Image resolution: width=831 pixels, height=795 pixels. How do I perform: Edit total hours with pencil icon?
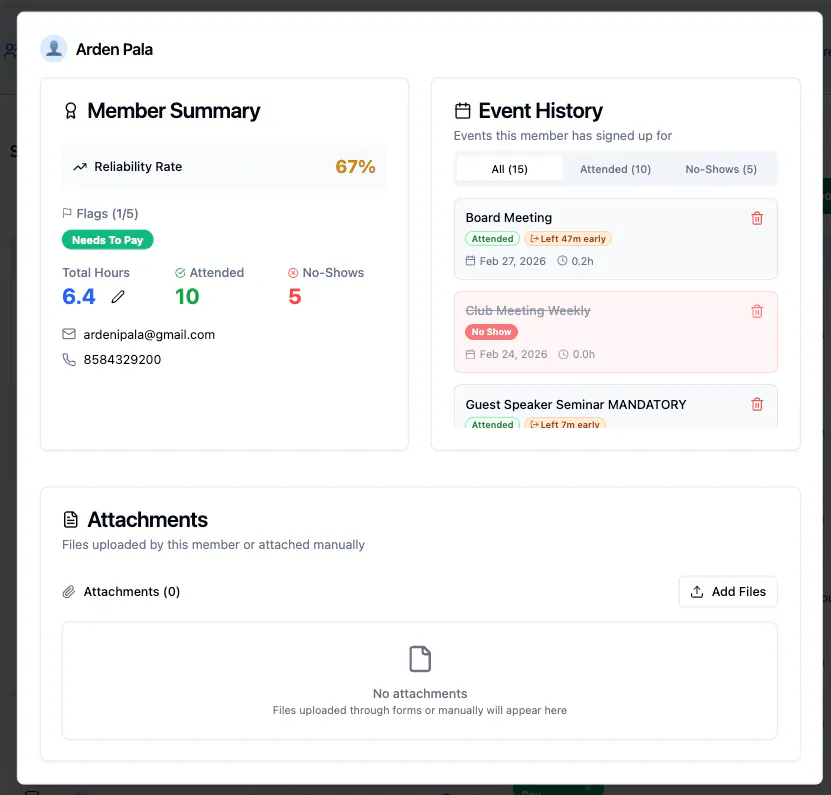[118, 297]
